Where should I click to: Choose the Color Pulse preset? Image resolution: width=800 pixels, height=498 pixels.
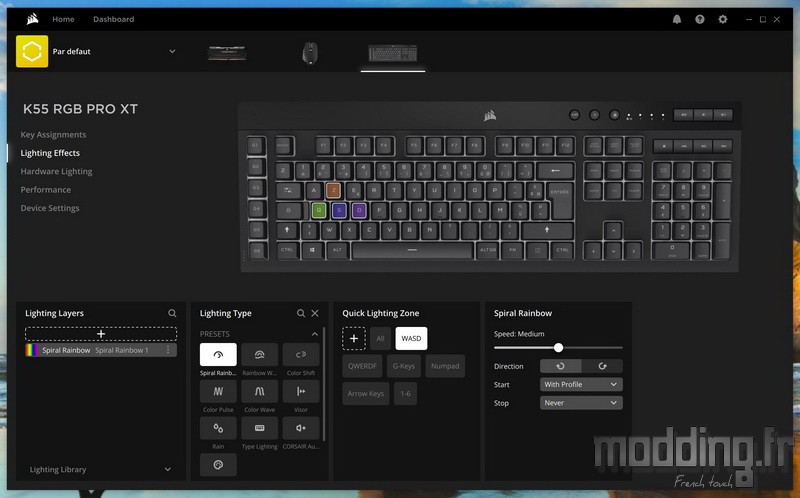218,391
